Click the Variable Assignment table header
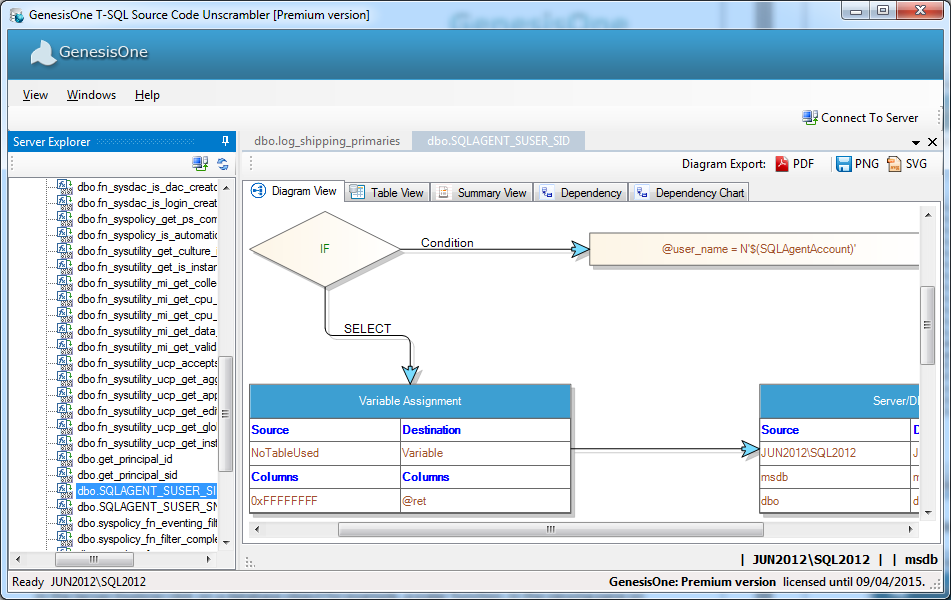 pos(410,401)
